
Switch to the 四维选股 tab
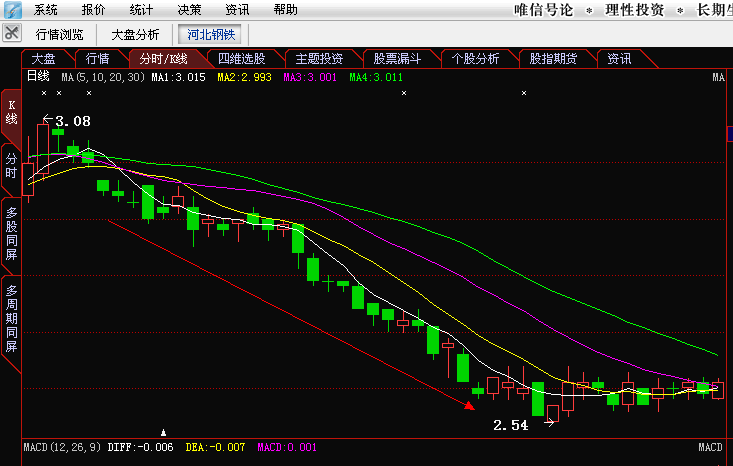(242, 59)
